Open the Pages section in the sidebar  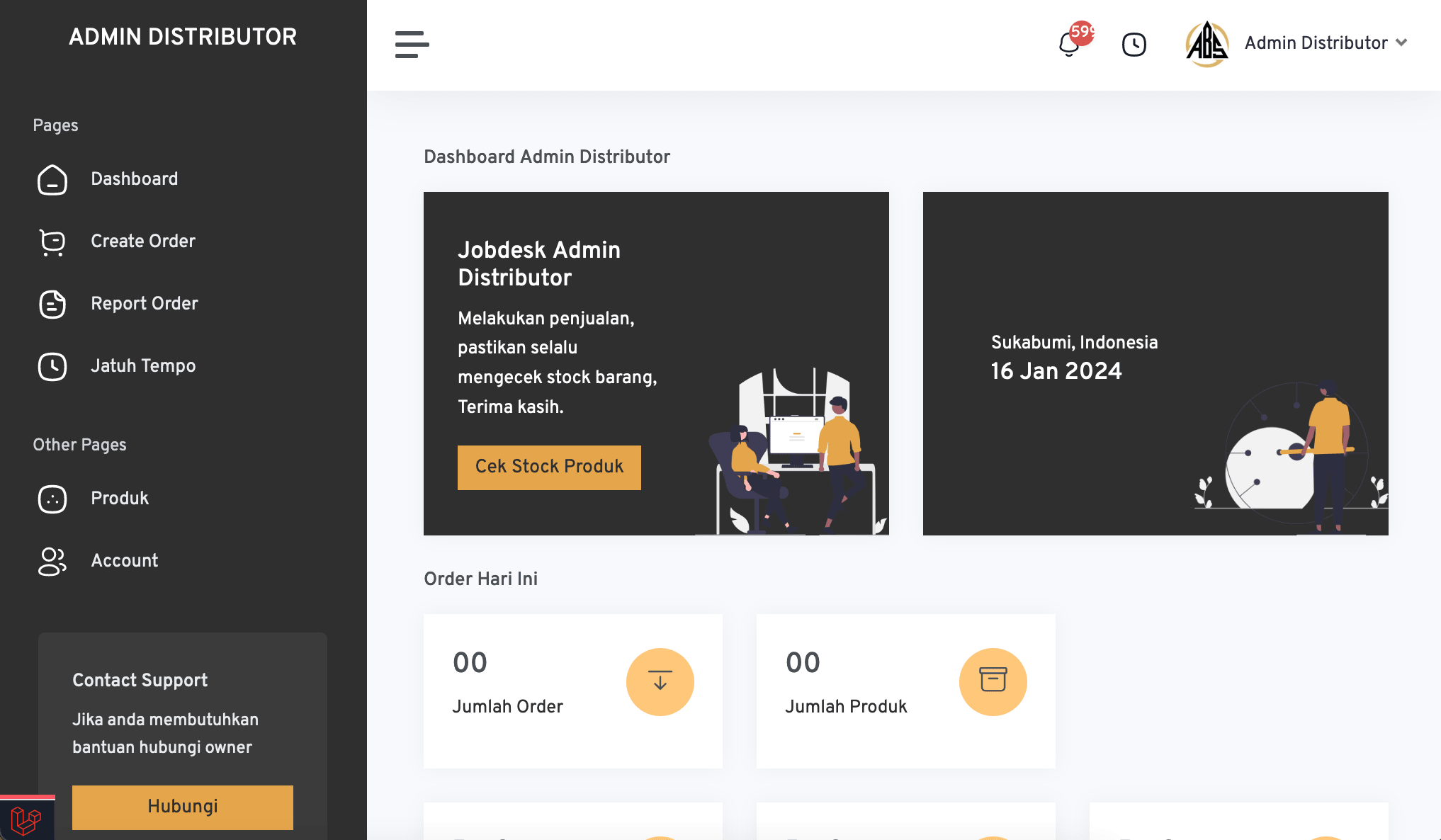pos(55,125)
